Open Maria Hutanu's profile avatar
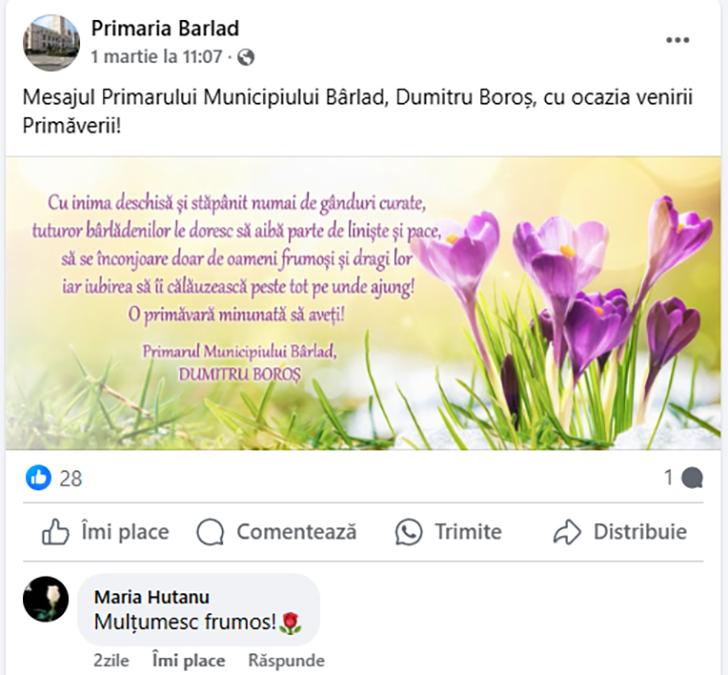The width and height of the screenshot is (728, 675). pyautogui.click(x=46, y=599)
